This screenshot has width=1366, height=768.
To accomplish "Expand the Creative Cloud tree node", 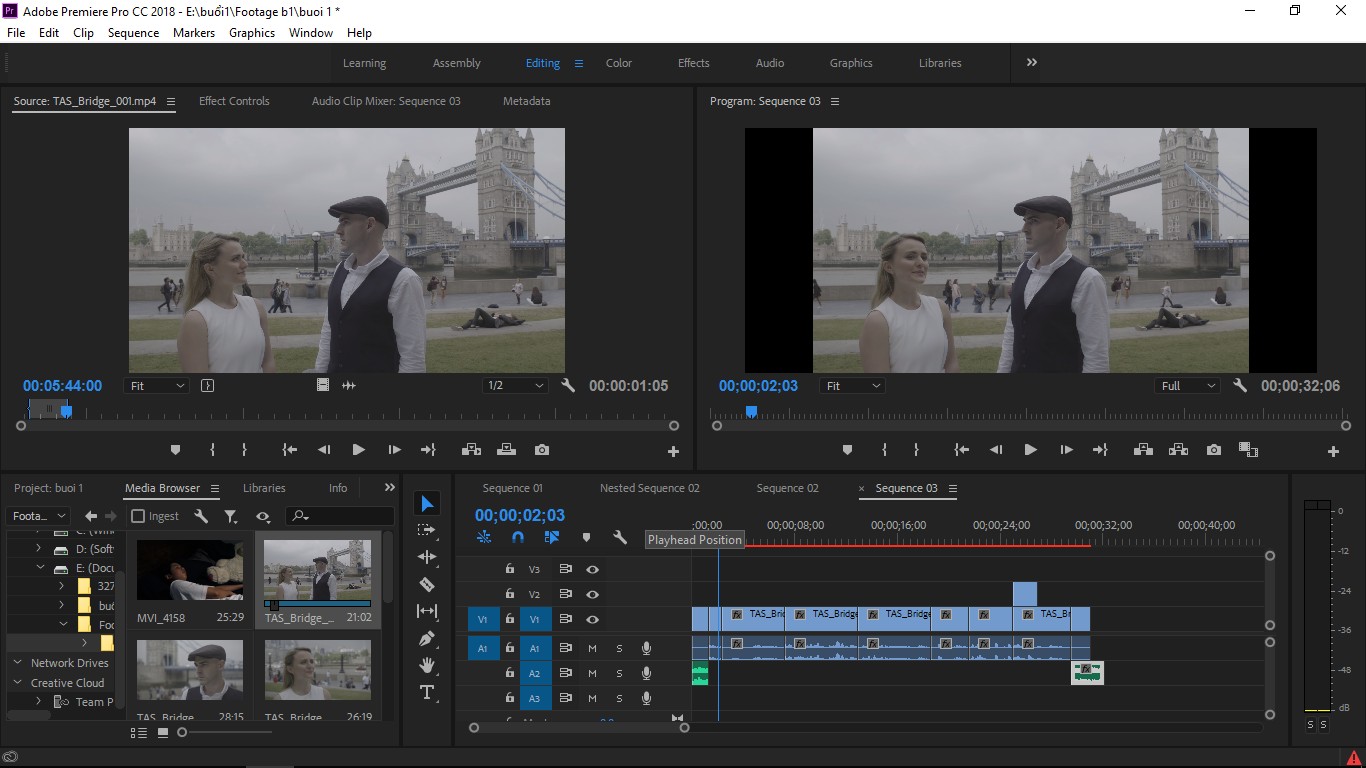I will (x=17, y=683).
